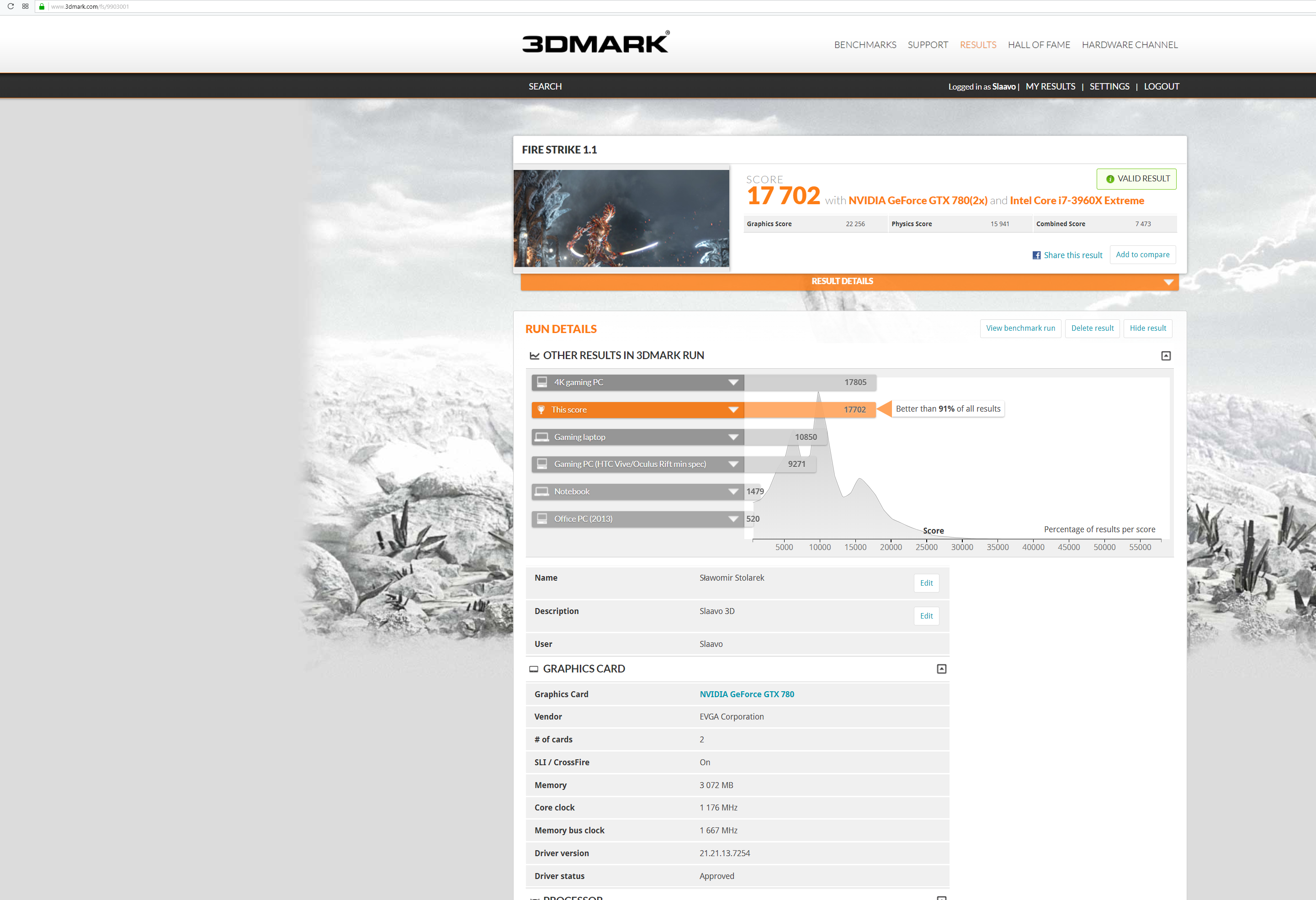Click the 10850 Gaming laptop bar

click(785, 437)
